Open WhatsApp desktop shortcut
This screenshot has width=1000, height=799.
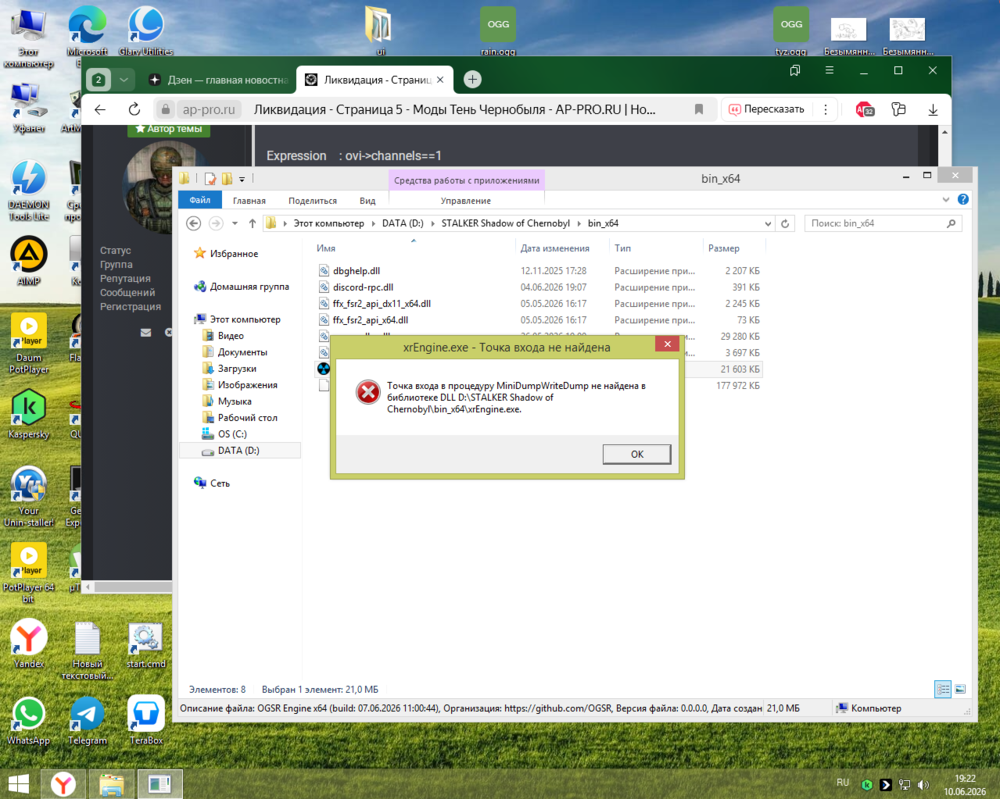pyautogui.click(x=29, y=721)
